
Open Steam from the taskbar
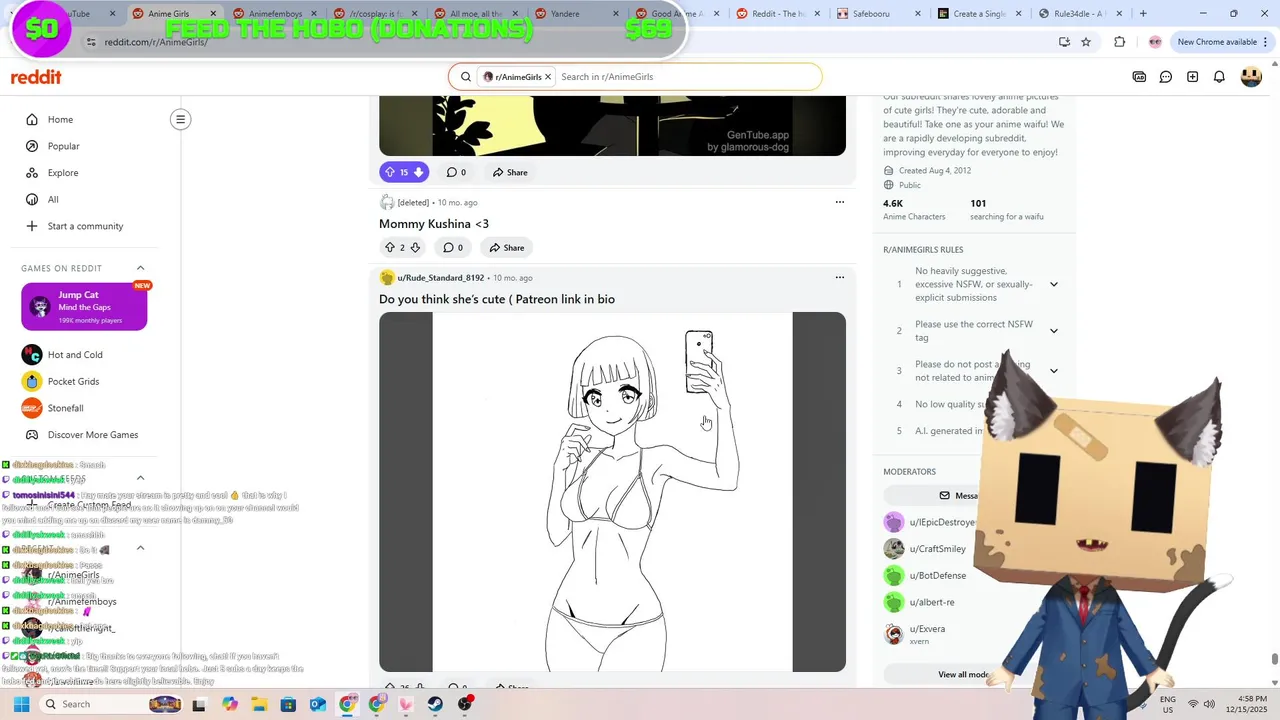(x=436, y=704)
